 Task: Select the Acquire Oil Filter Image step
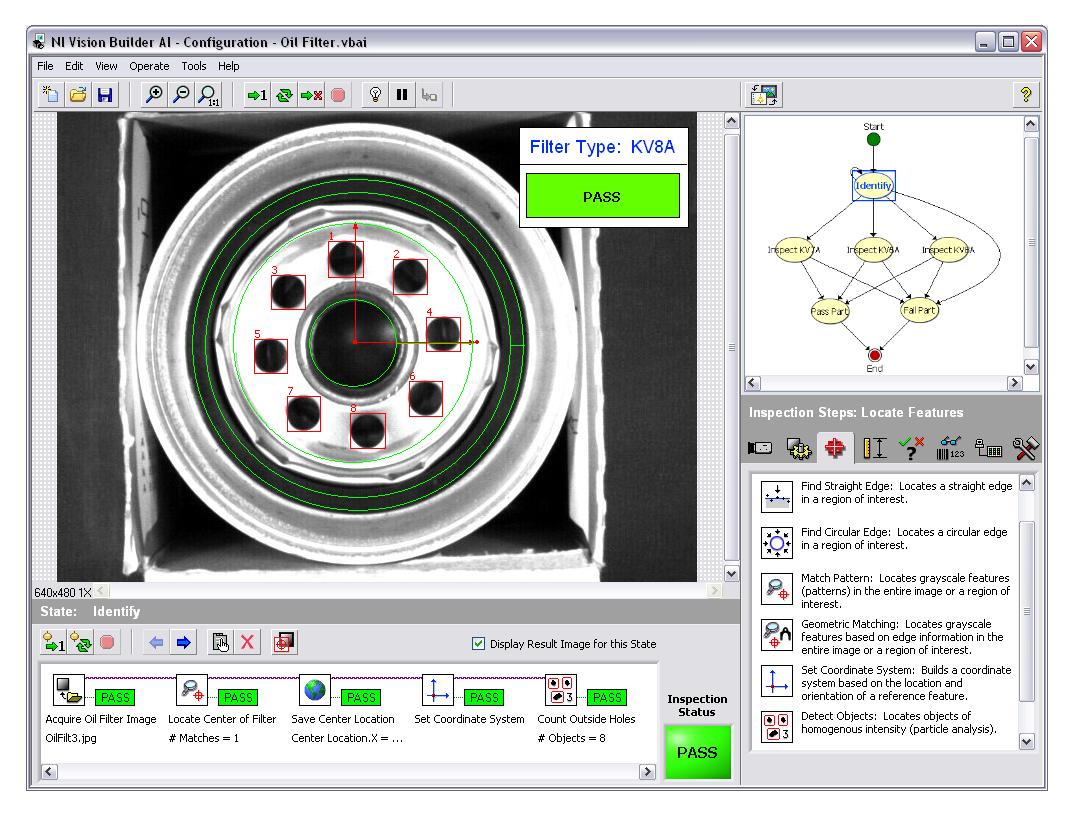(x=100, y=709)
